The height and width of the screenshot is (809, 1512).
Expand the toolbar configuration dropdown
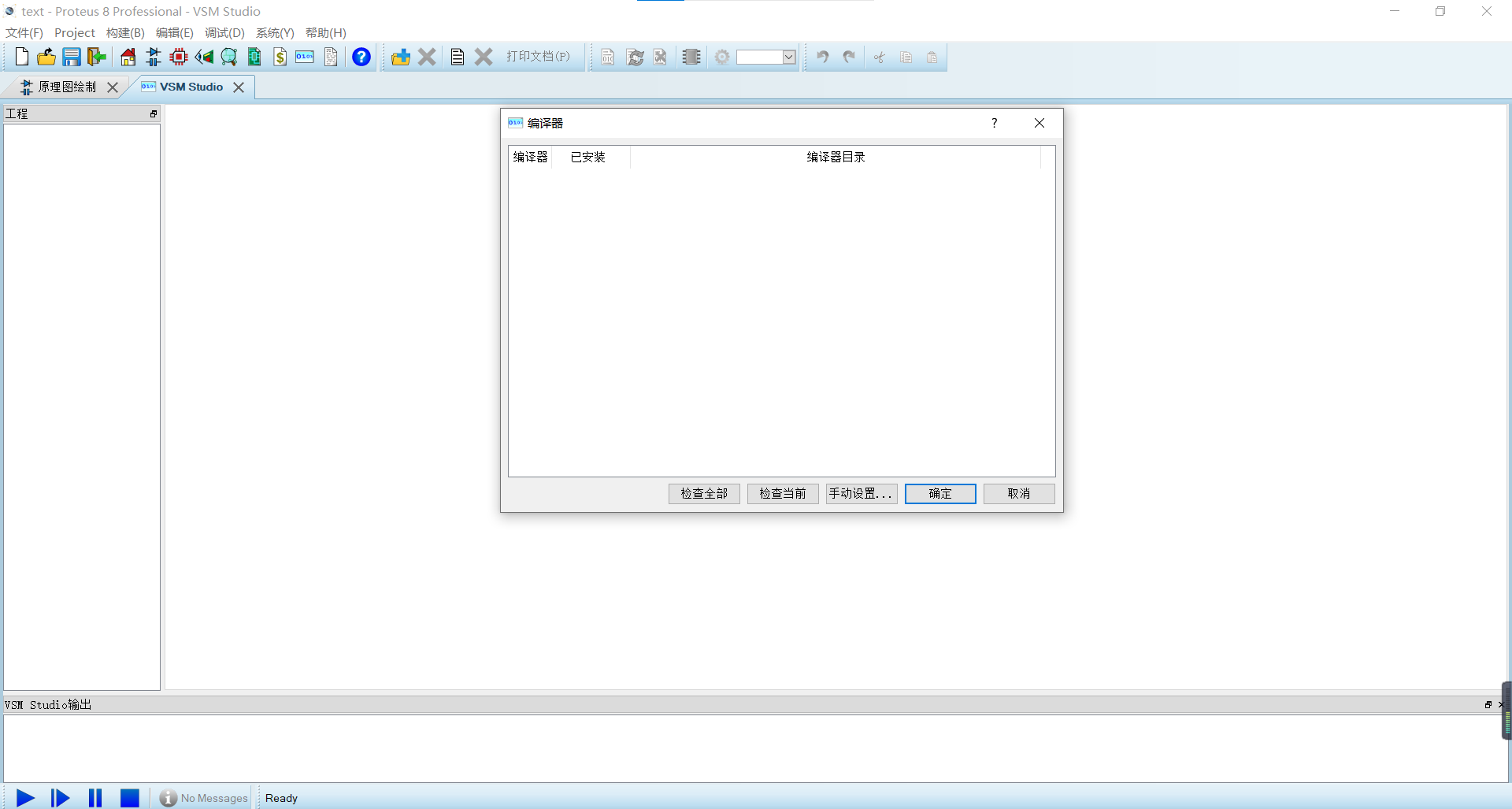pyautogui.click(x=788, y=57)
